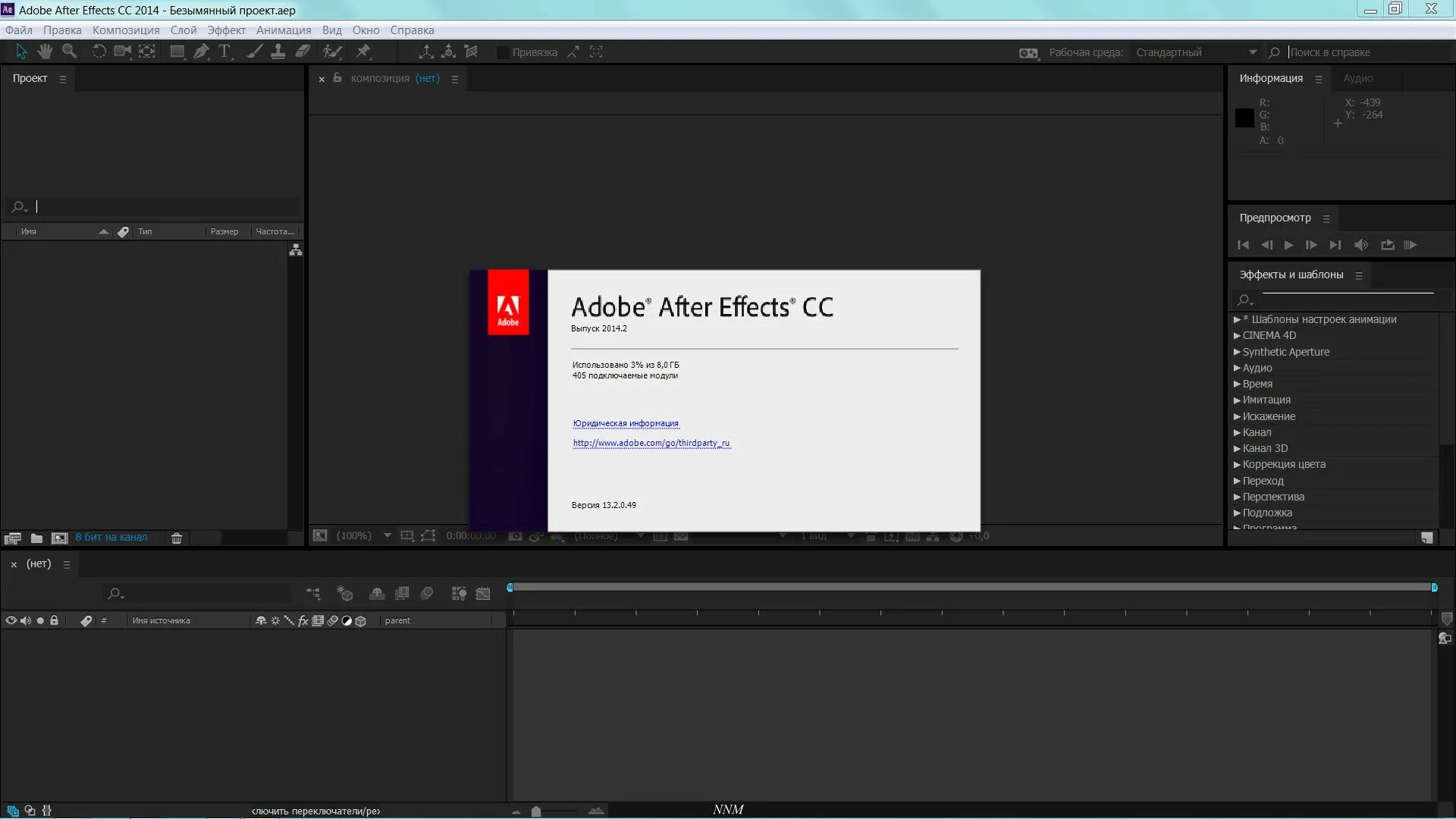Select the Hand tool in toolbar
Screen dimensions: 1456x819
[x=45, y=52]
